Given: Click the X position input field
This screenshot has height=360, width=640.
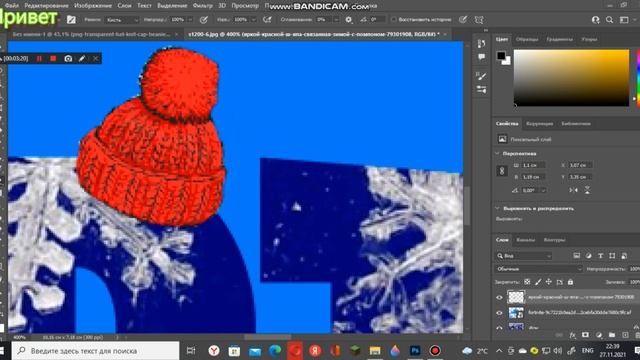Looking at the screenshot, I should point(580,165).
